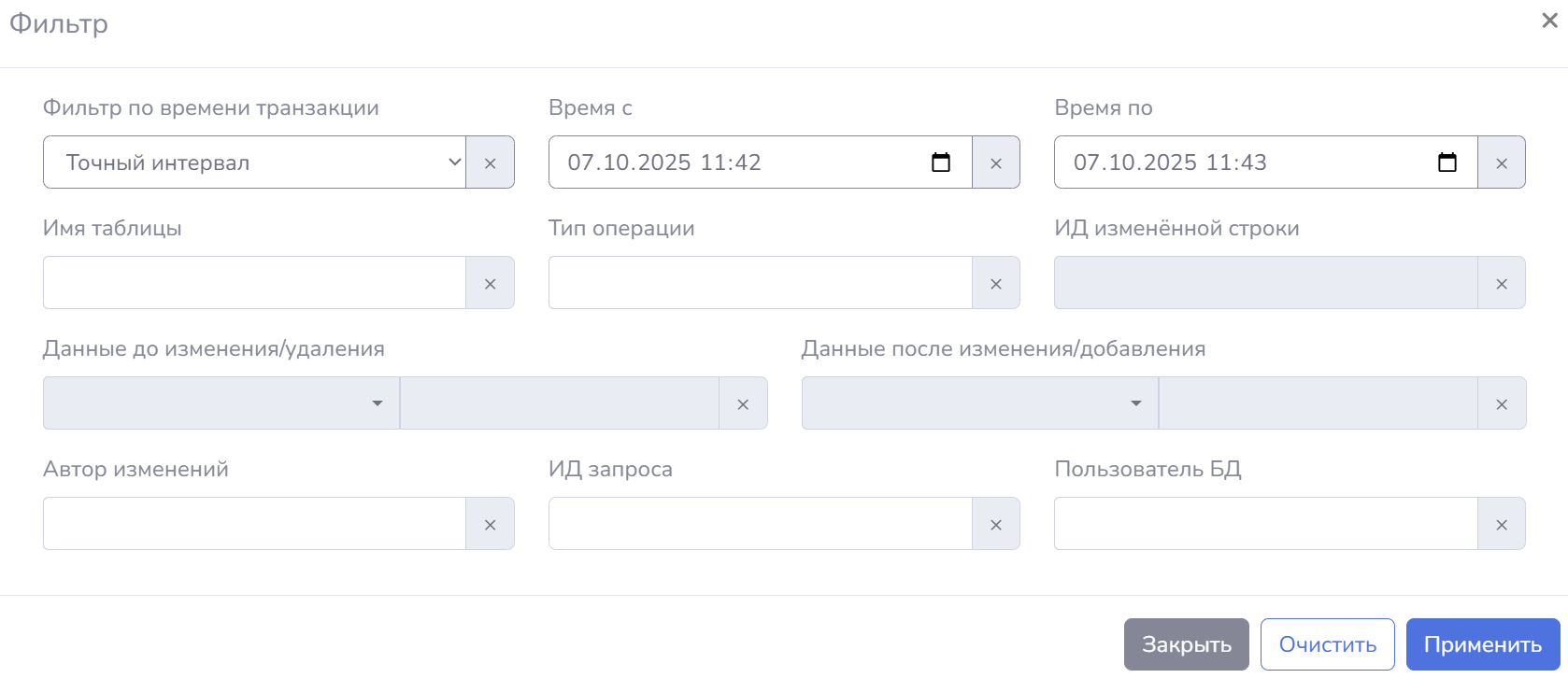The image size is (1568, 678).
Task: Open calendar picker in 'Время с' field
Action: pyautogui.click(x=941, y=162)
